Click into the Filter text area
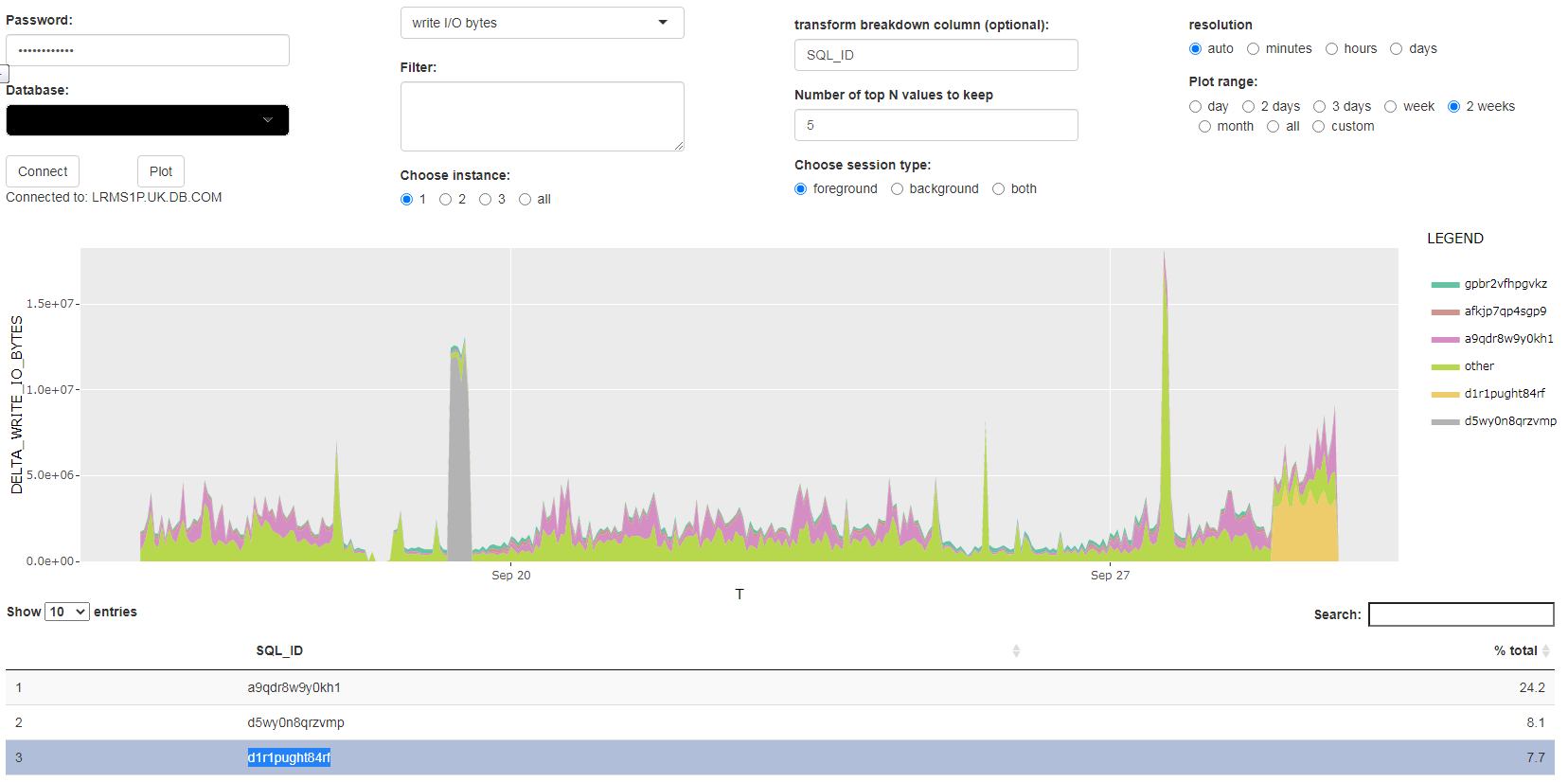 542,116
